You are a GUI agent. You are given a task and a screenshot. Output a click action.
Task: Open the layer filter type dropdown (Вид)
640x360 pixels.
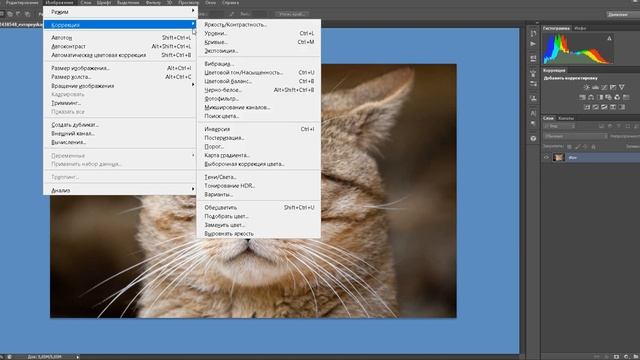click(559, 126)
